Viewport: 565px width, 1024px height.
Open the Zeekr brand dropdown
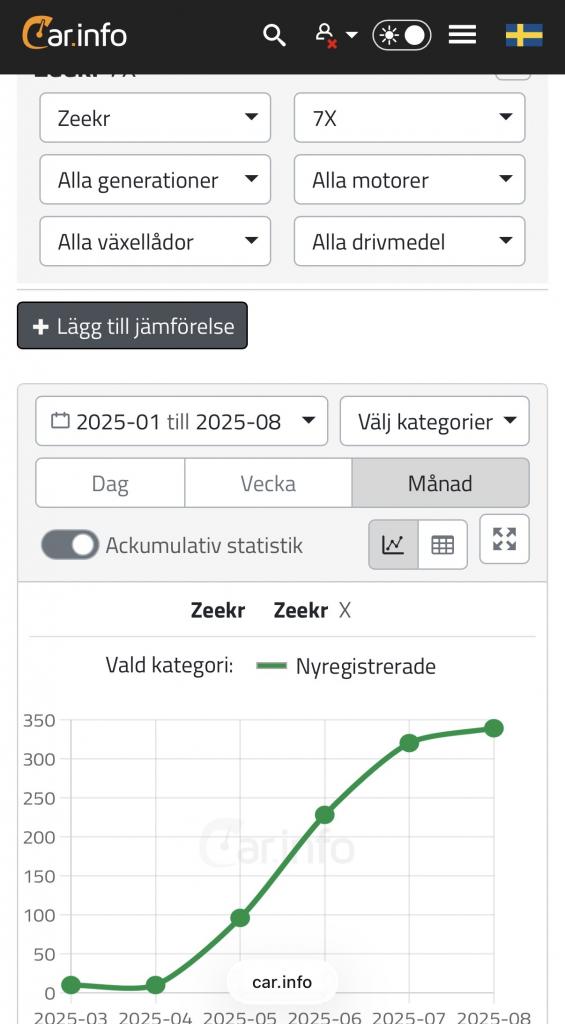pyautogui.click(x=155, y=118)
